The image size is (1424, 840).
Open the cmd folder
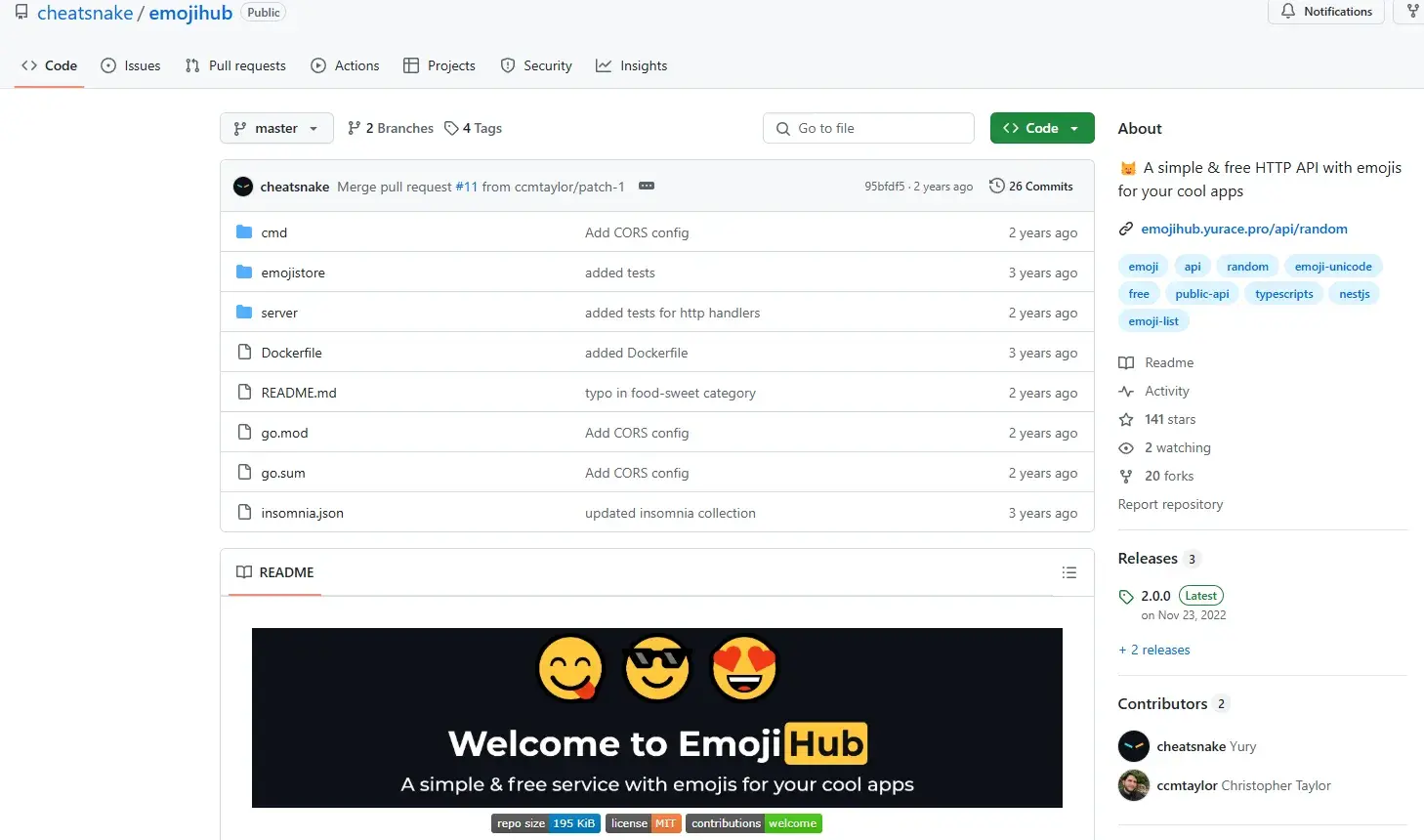[x=273, y=232]
